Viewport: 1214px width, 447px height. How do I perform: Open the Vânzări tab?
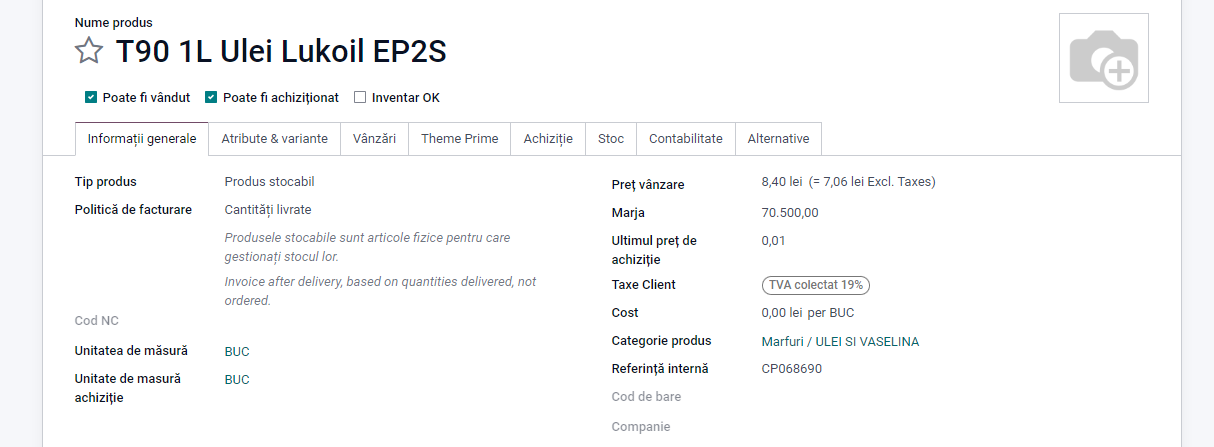point(374,139)
